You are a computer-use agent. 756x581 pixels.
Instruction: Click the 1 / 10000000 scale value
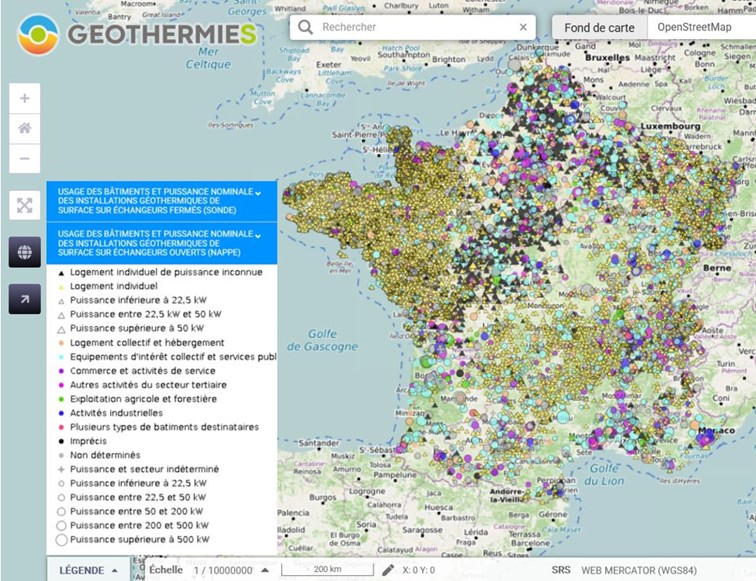pos(223,570)
